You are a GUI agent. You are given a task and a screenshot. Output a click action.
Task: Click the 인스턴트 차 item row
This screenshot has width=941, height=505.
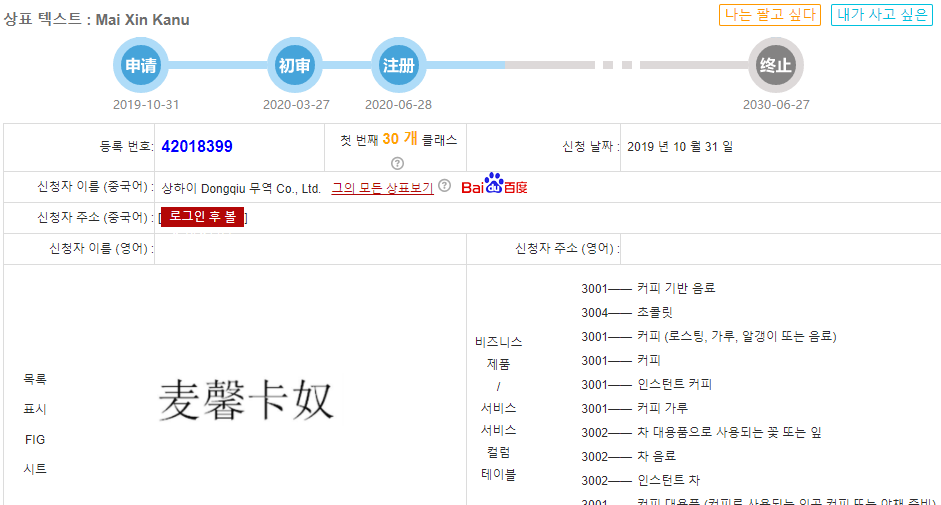(x=640, y=480)
